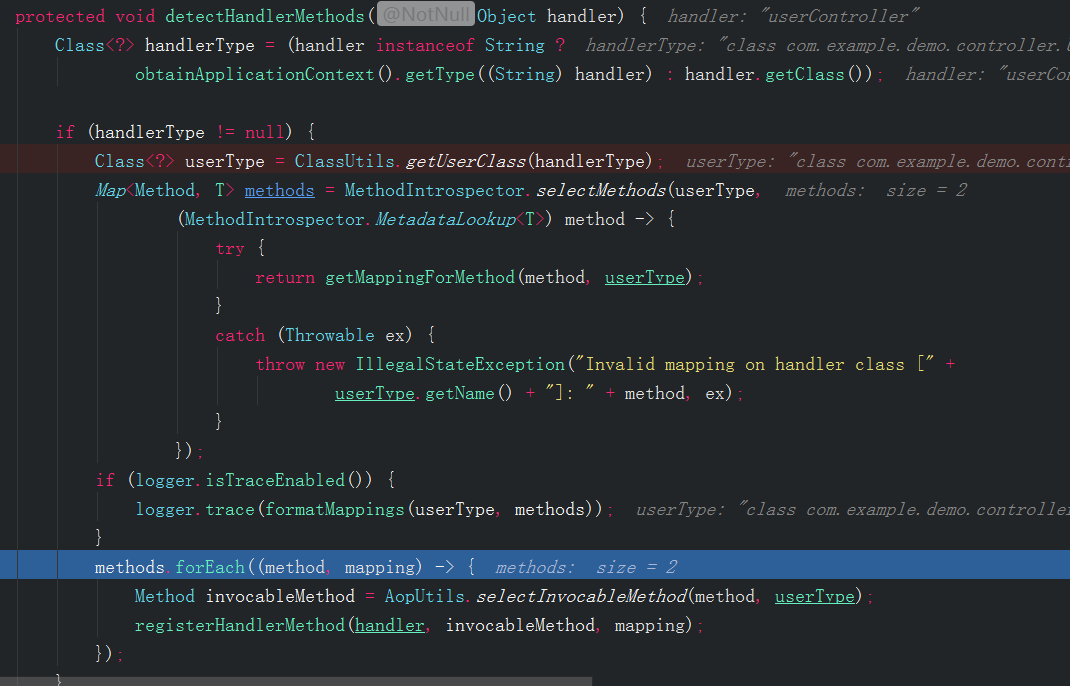Click the AopUtils class reference
1070x686 pixels.
pos(424,597)
